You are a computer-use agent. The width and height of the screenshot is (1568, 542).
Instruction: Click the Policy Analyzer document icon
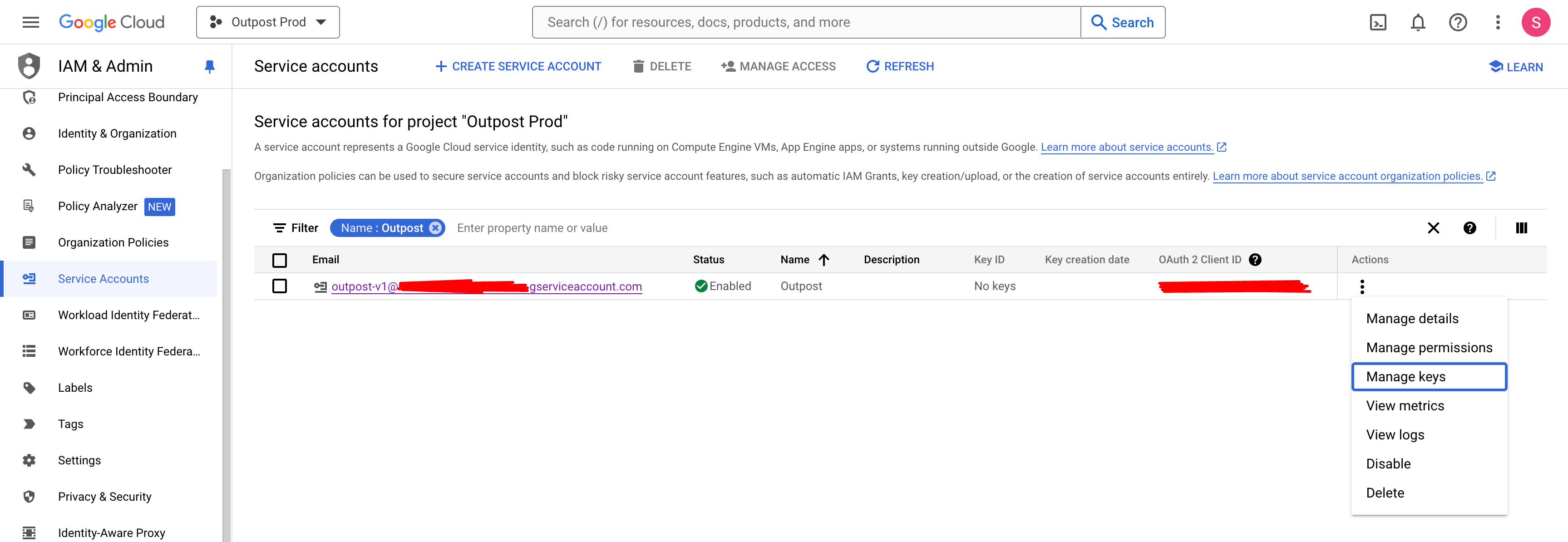click(29, 206)
